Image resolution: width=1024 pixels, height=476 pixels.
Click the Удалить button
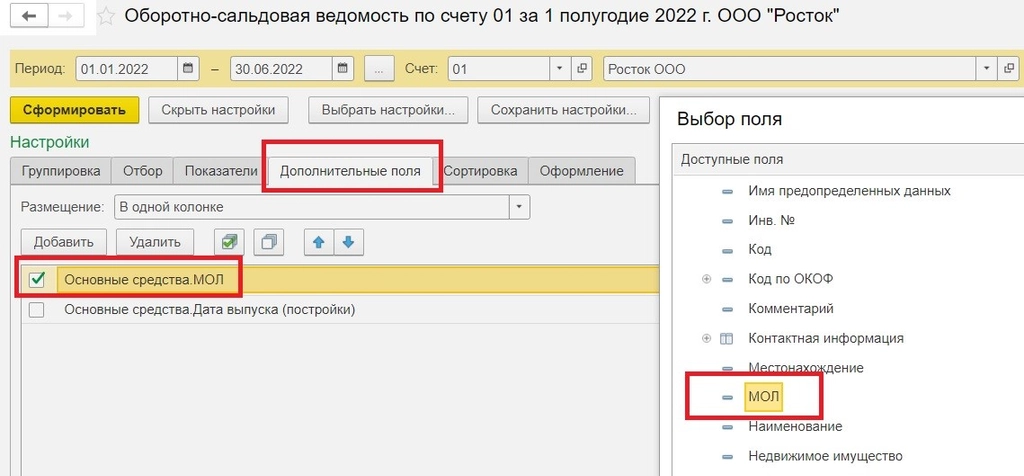tap(155, 242)
